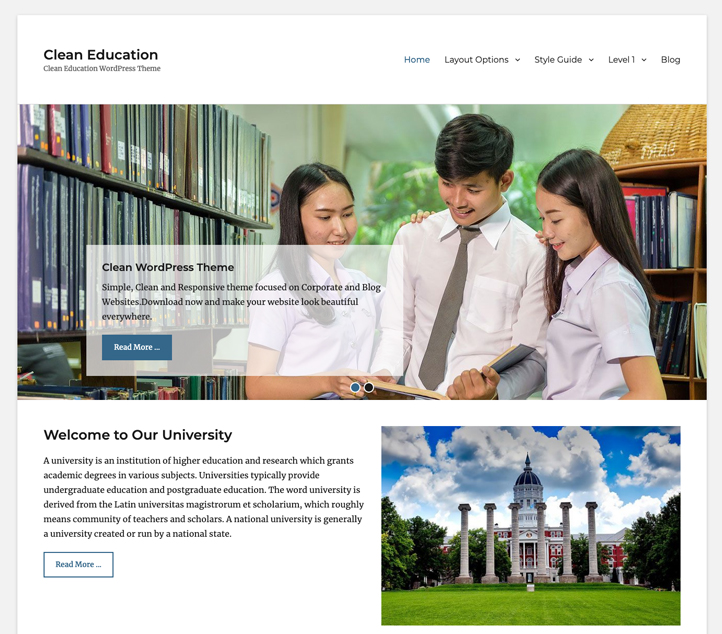The width and height of the screenshot is (722, 634).
Task: Expand the chevron beside Level 1
Action: [644, 60]
